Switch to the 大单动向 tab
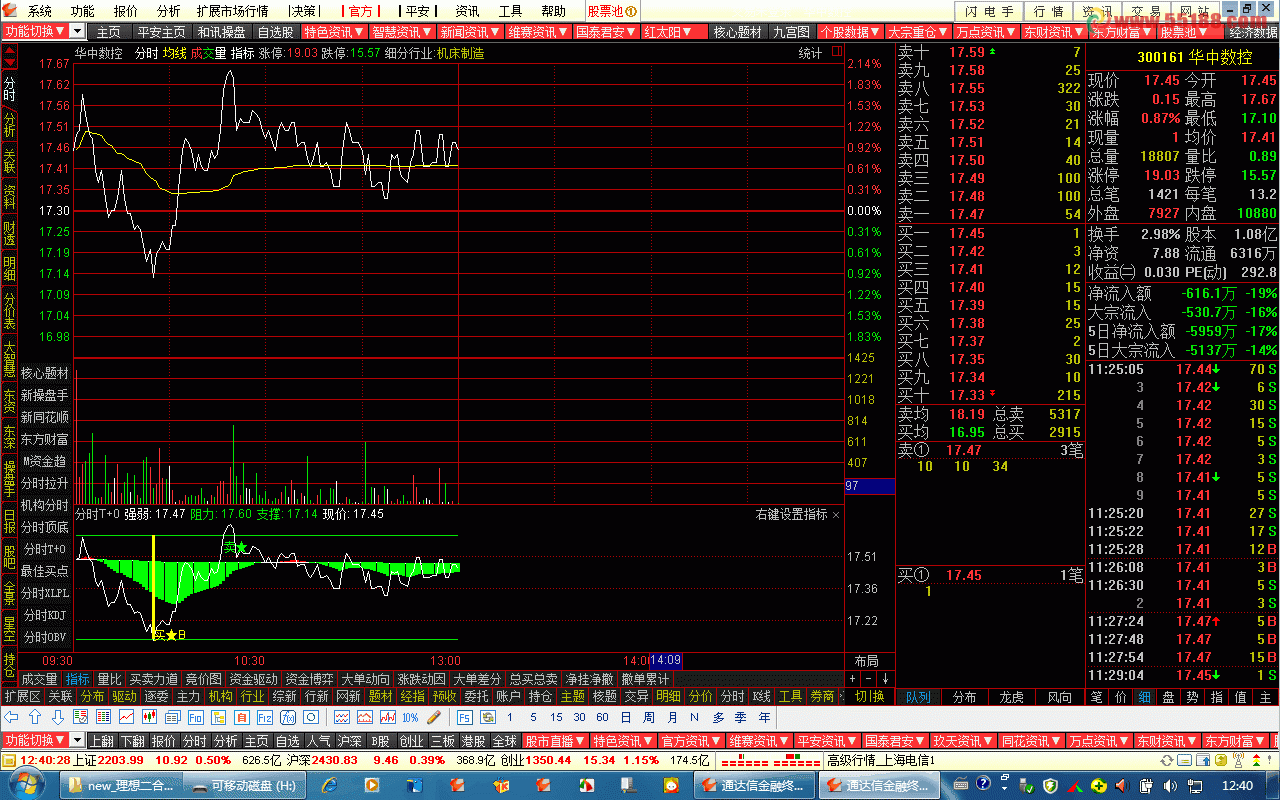Screen dimensions: 1280x800 coord(365,679)
